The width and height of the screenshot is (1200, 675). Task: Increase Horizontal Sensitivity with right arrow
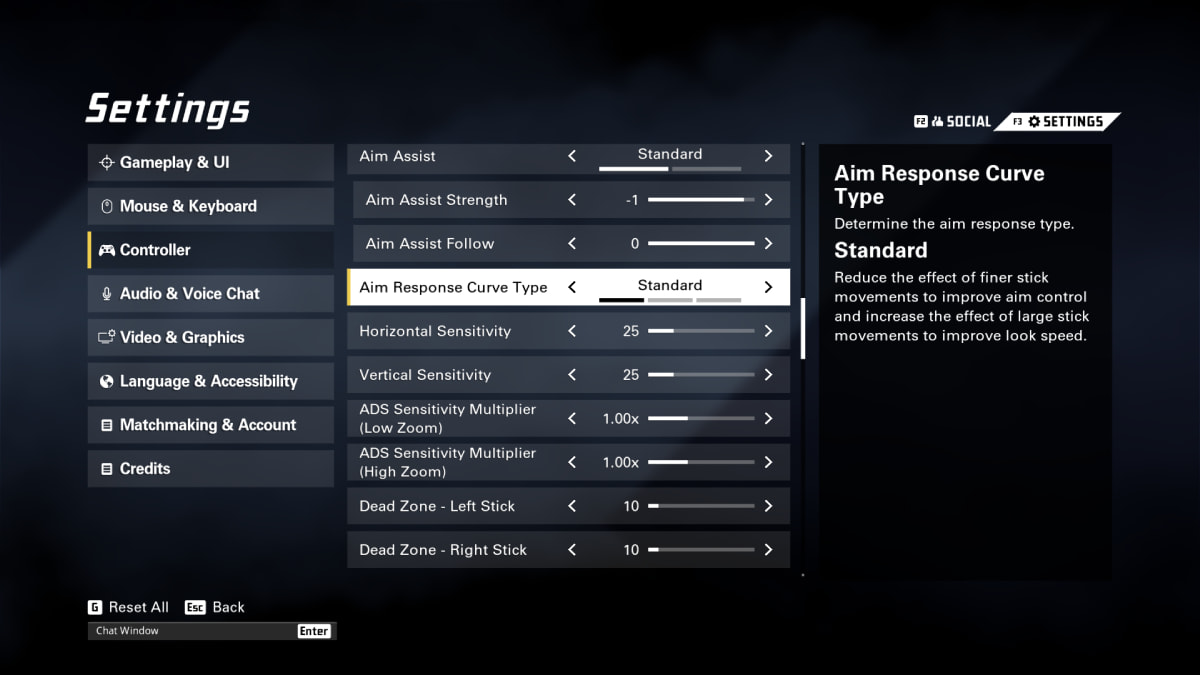[x=768, y=331]
